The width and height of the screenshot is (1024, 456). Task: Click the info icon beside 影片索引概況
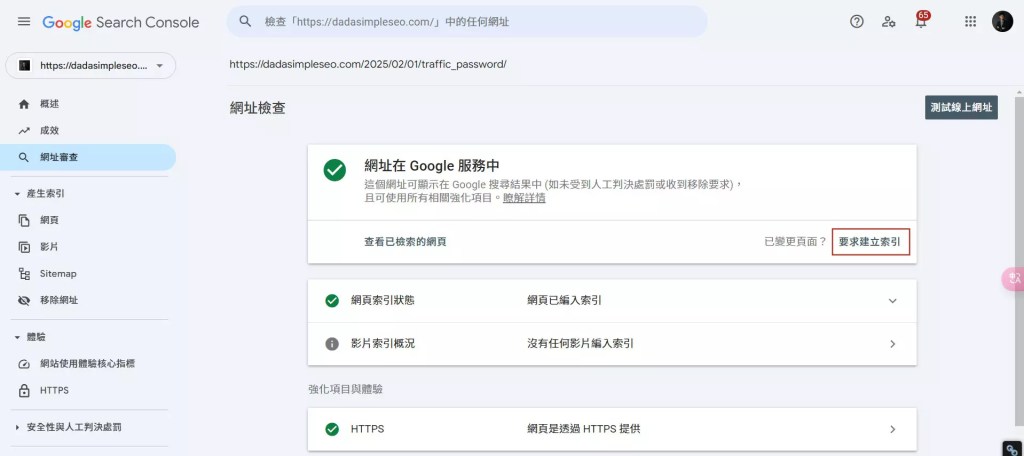[332, 344]
